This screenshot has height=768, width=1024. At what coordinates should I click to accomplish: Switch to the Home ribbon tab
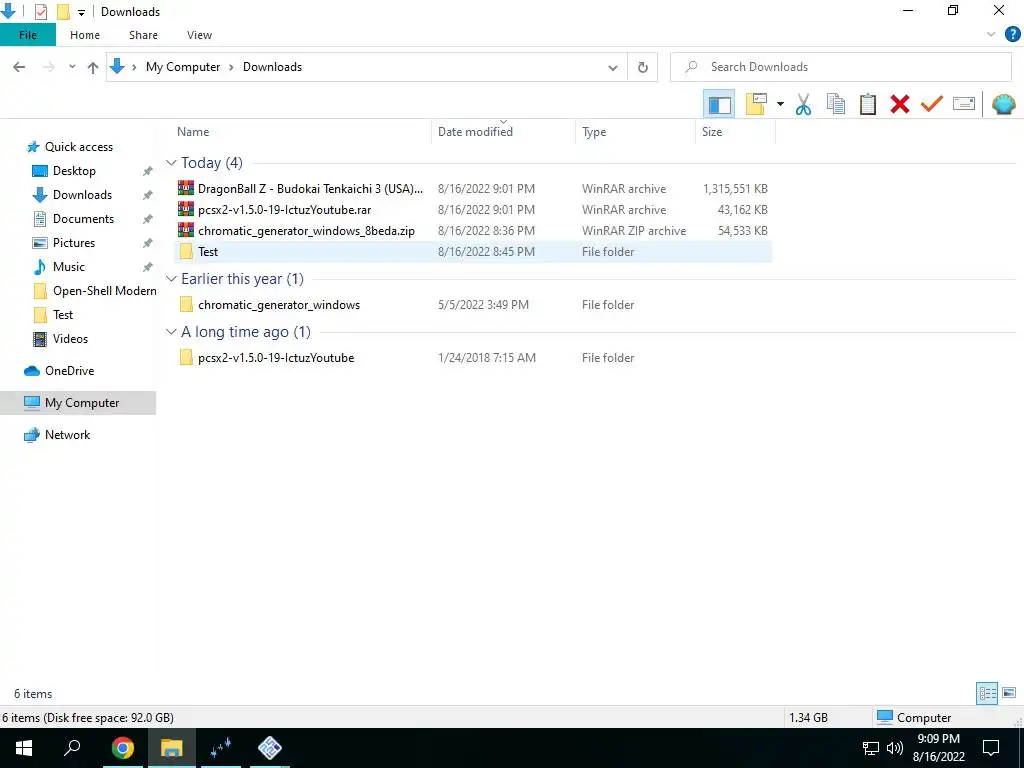click(x=85, y=35)
